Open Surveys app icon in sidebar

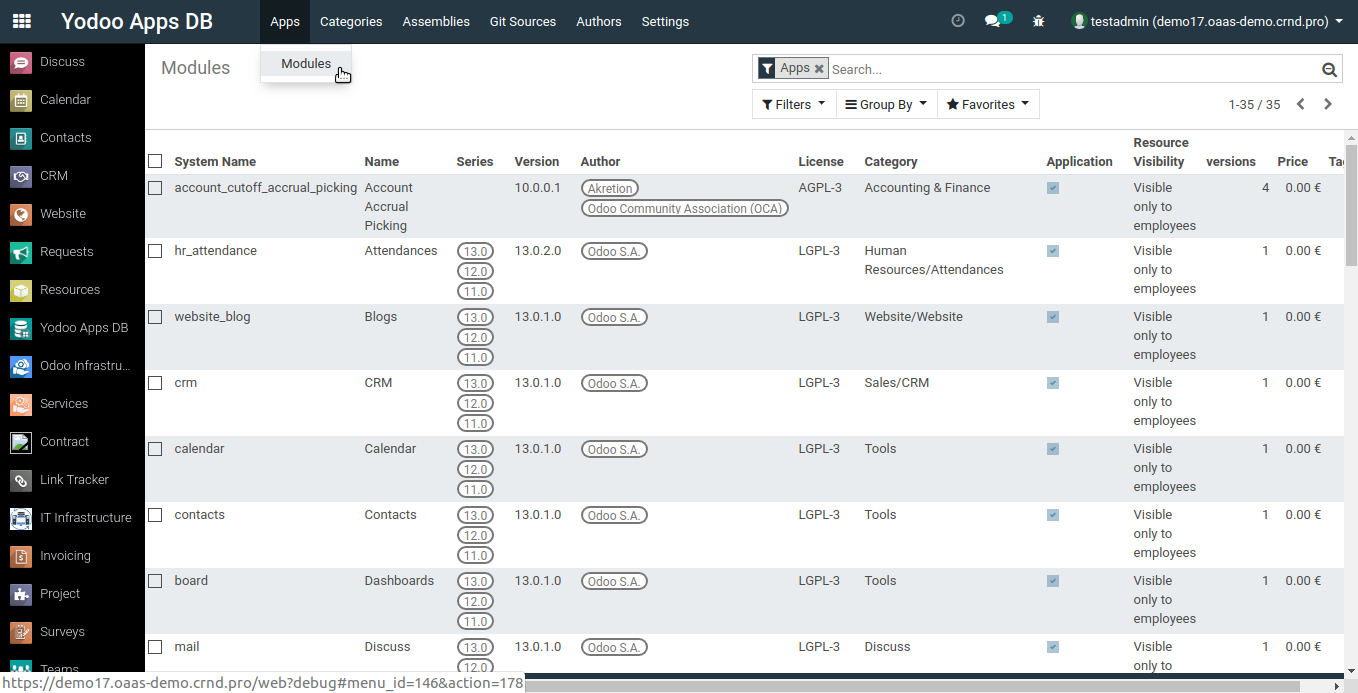click(21, 632)
